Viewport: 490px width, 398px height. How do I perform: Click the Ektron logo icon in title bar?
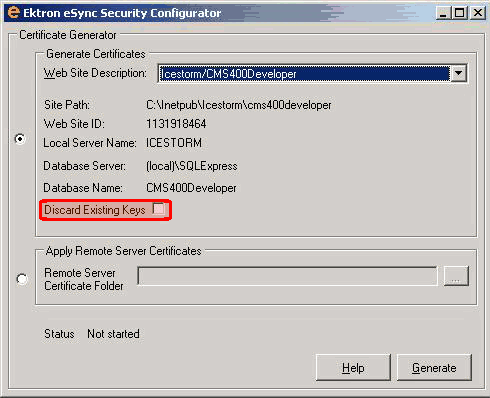click(x=13, y=12)
